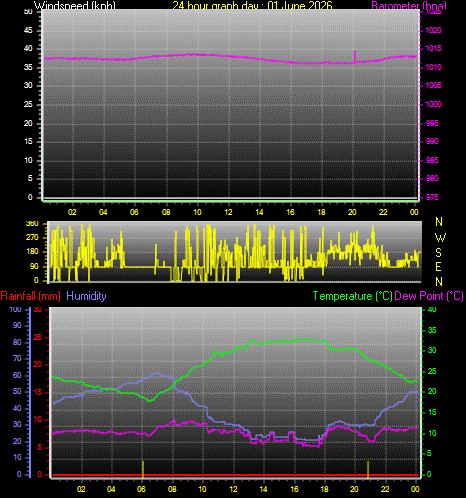The height and width of the screenshot is (498, 466).
Task: Click hour "18" on the windspeed chart time axis
Action: point(321,212)
